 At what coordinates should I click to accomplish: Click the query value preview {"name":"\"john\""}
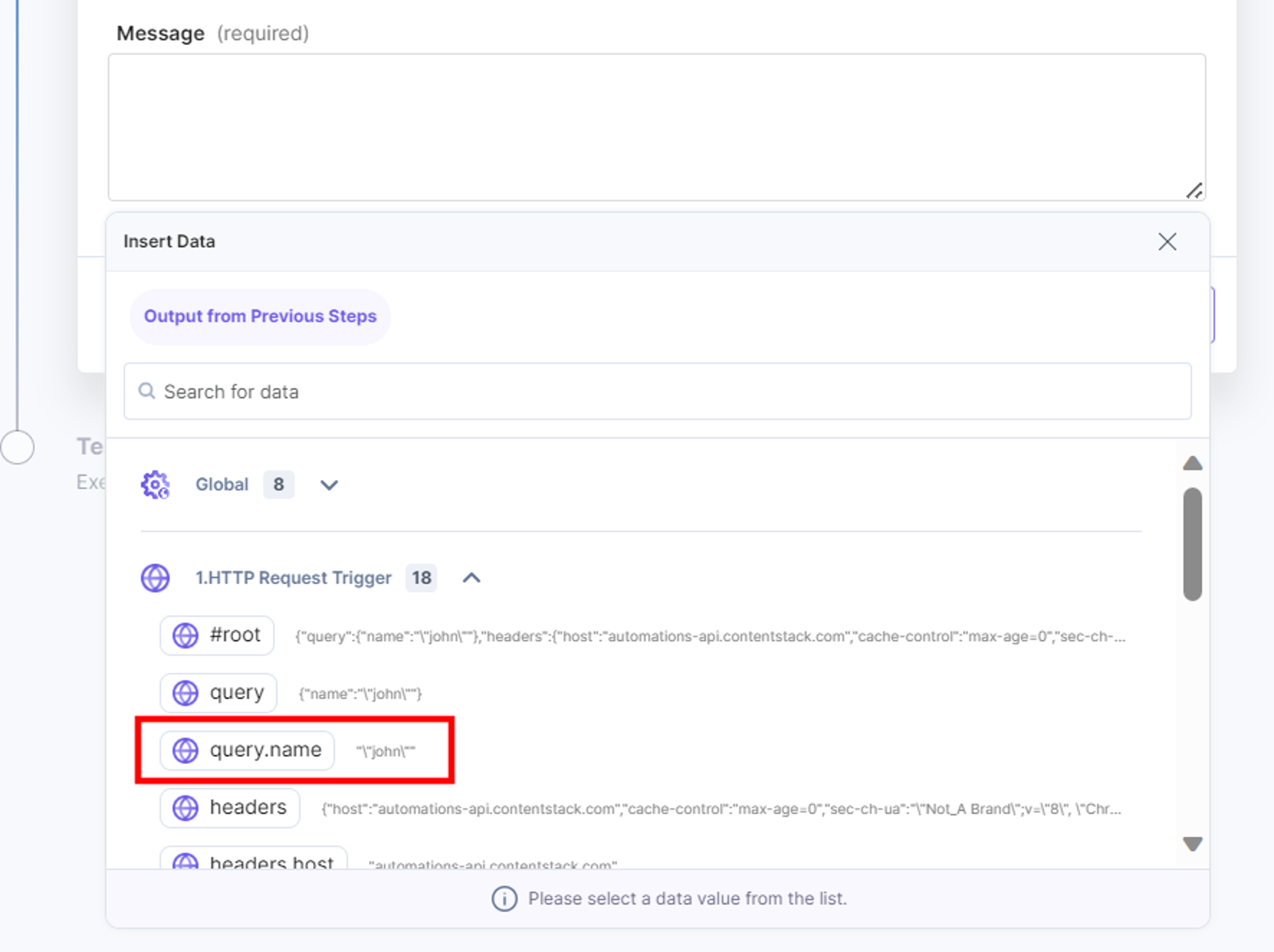tap(361, 694)
